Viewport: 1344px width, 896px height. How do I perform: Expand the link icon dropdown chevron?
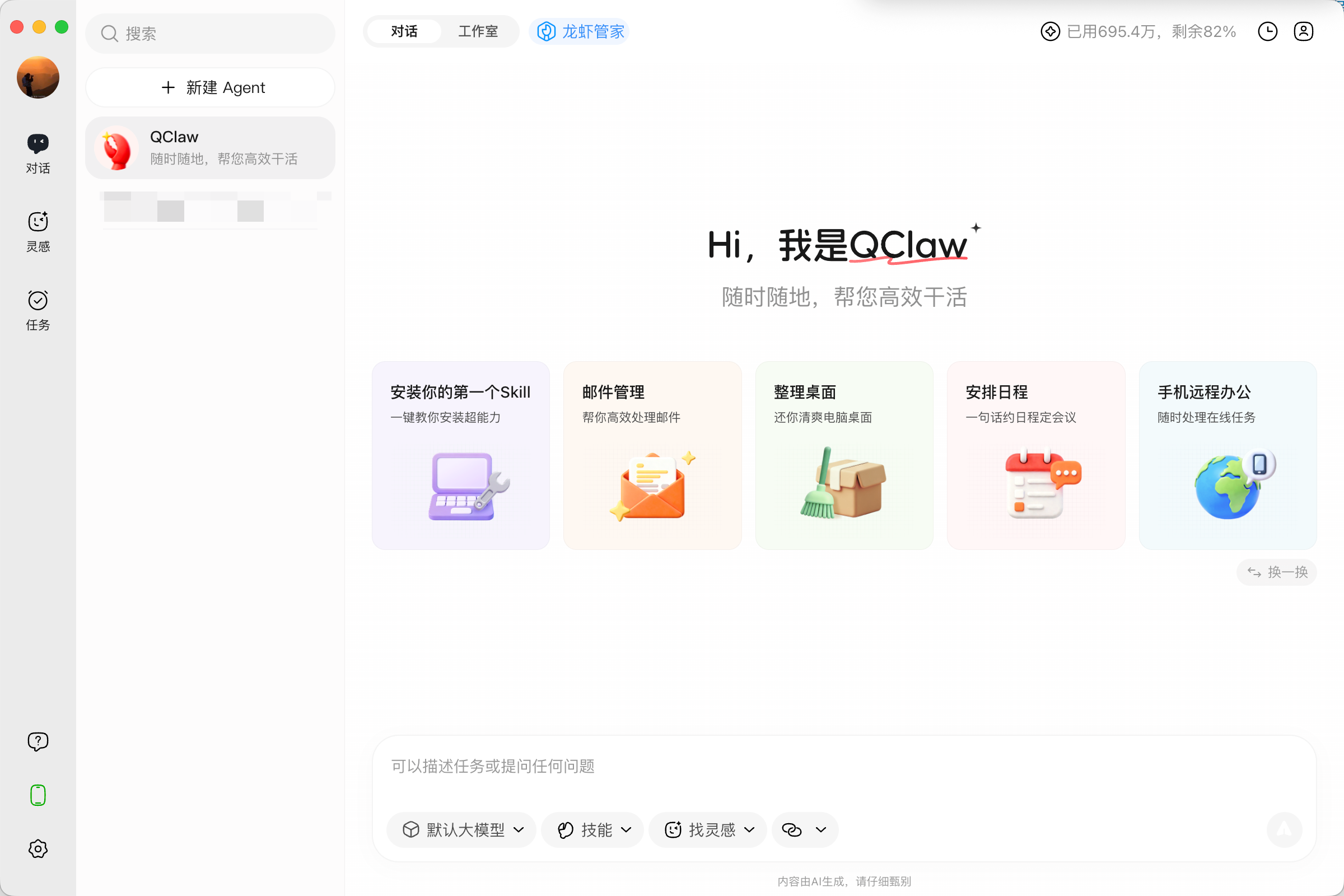click(x=820, y=830)
